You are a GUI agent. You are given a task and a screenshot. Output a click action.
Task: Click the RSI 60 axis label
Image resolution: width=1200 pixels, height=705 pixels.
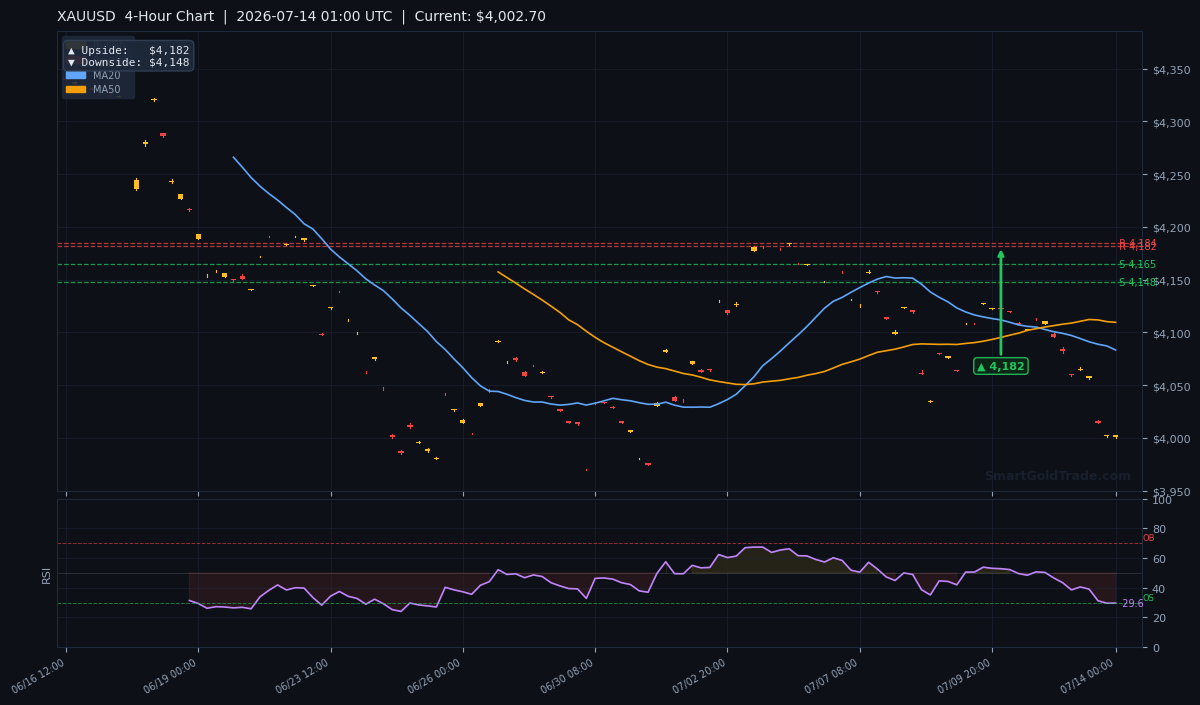pos(1159,559)
